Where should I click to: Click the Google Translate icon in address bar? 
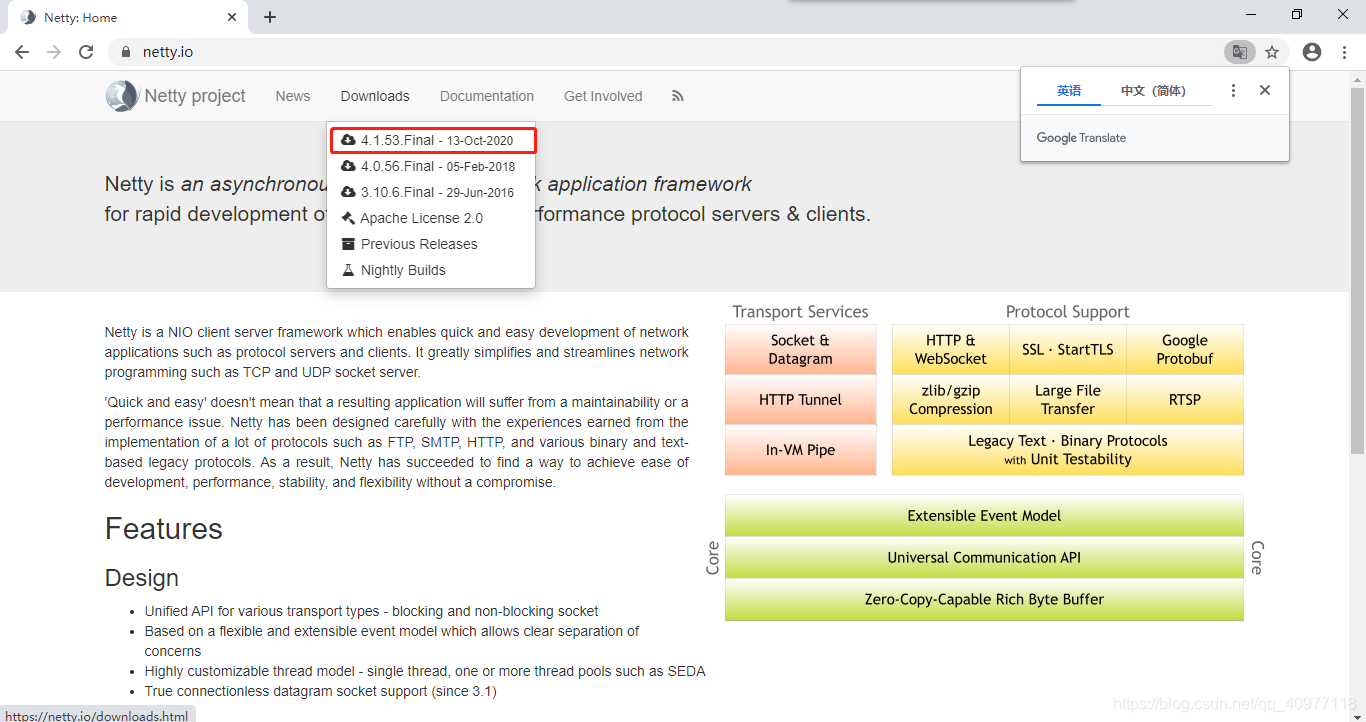pos(1239,52)
